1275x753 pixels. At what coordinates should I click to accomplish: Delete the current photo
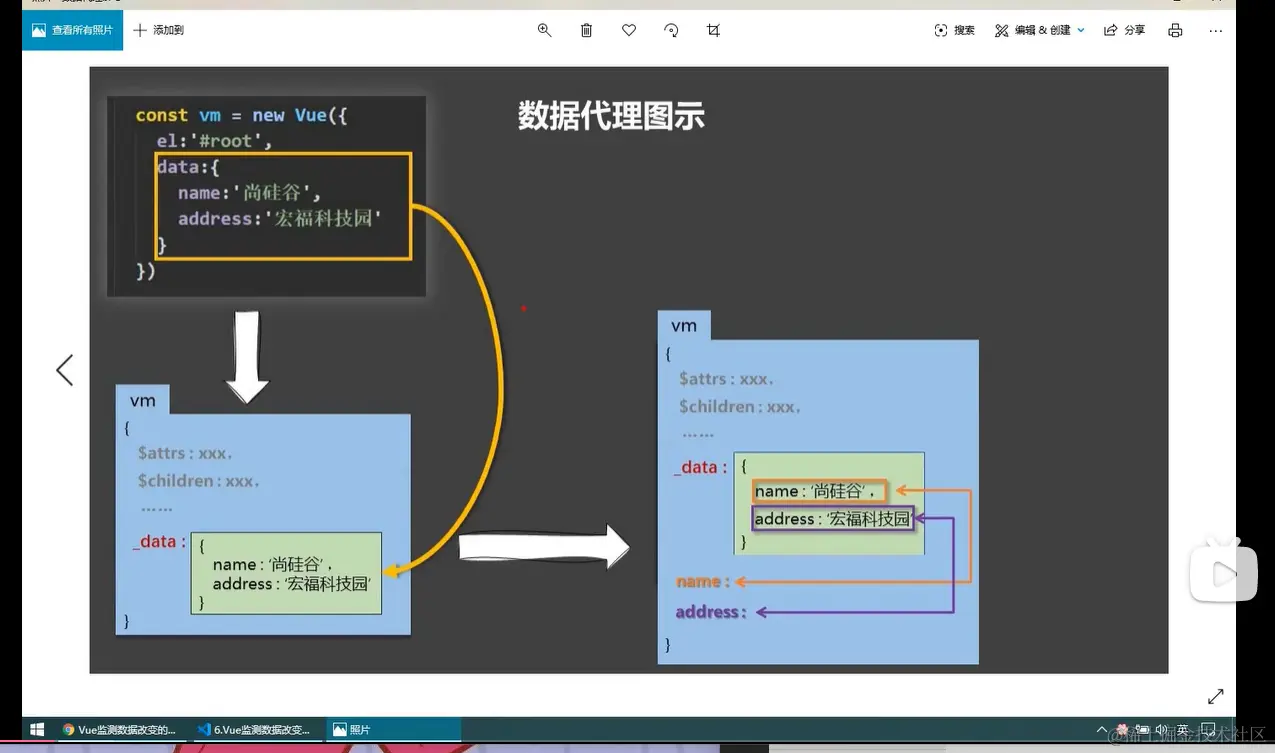tap(586, 30)
